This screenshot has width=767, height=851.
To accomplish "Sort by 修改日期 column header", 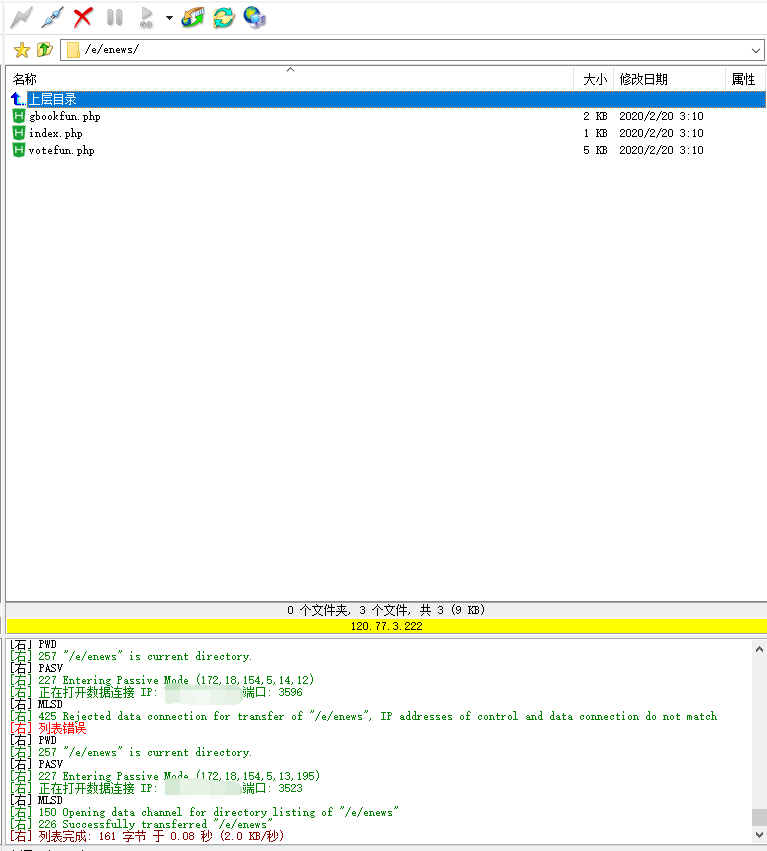I will [x=669, y=79].
